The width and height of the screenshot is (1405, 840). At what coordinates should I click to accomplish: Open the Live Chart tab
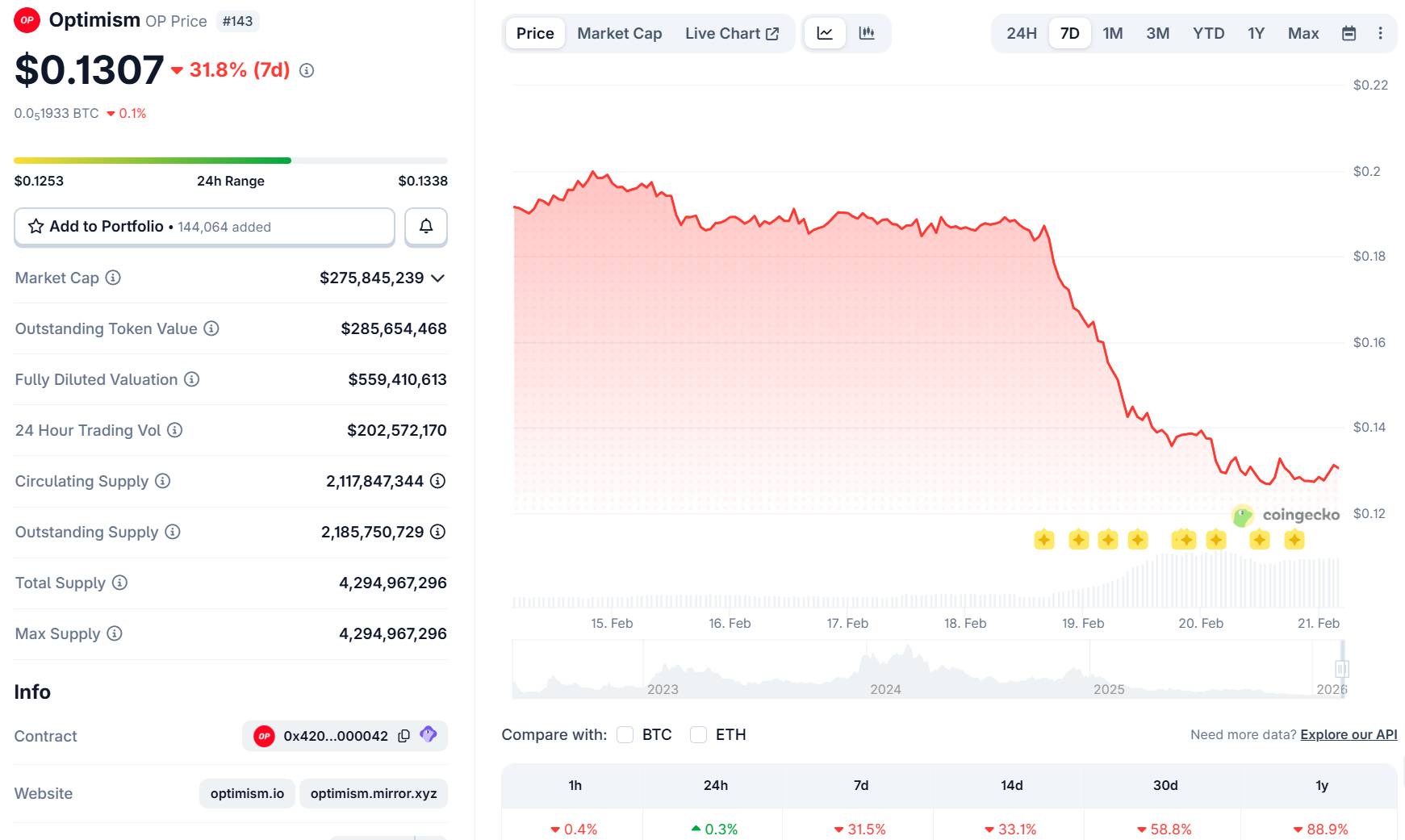(x=731, y=33)
